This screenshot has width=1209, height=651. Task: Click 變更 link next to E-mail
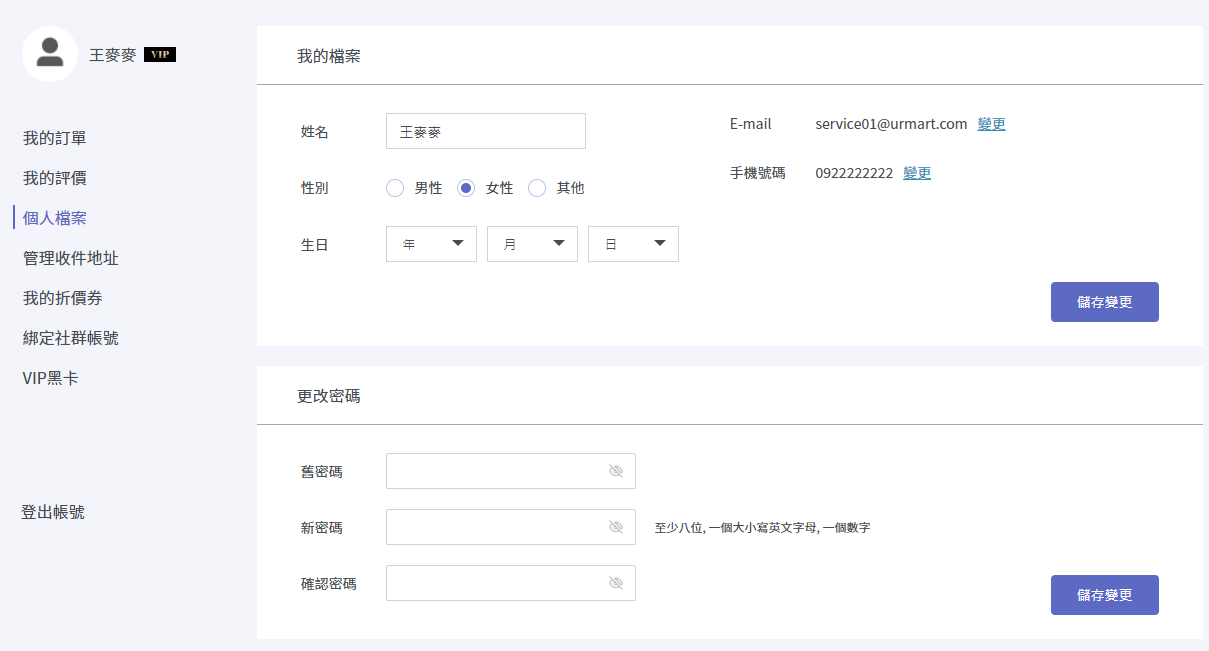[x=992, y=124]
